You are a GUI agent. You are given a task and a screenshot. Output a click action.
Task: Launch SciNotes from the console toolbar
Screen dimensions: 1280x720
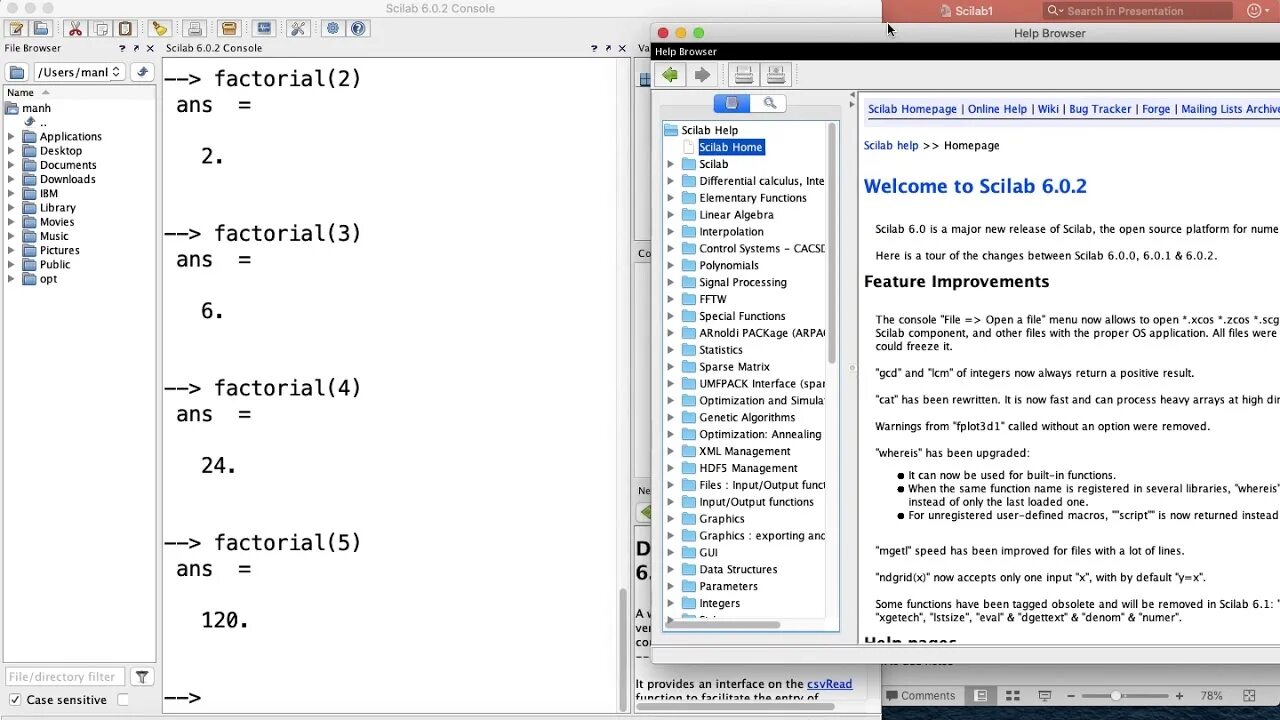17,29
